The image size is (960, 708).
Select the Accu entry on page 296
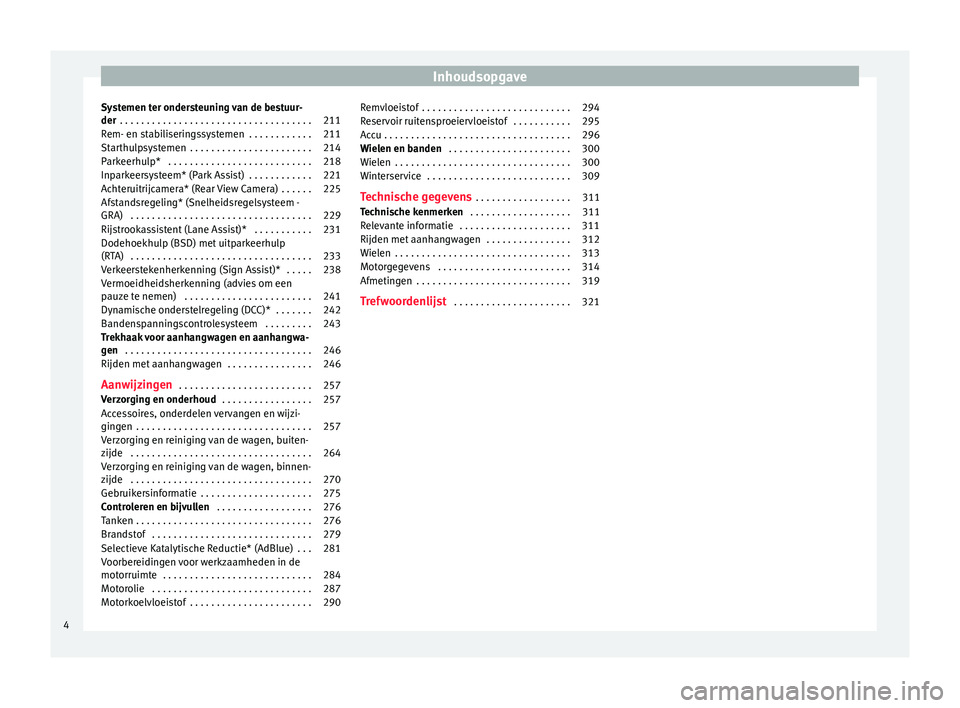pos(370,134)
